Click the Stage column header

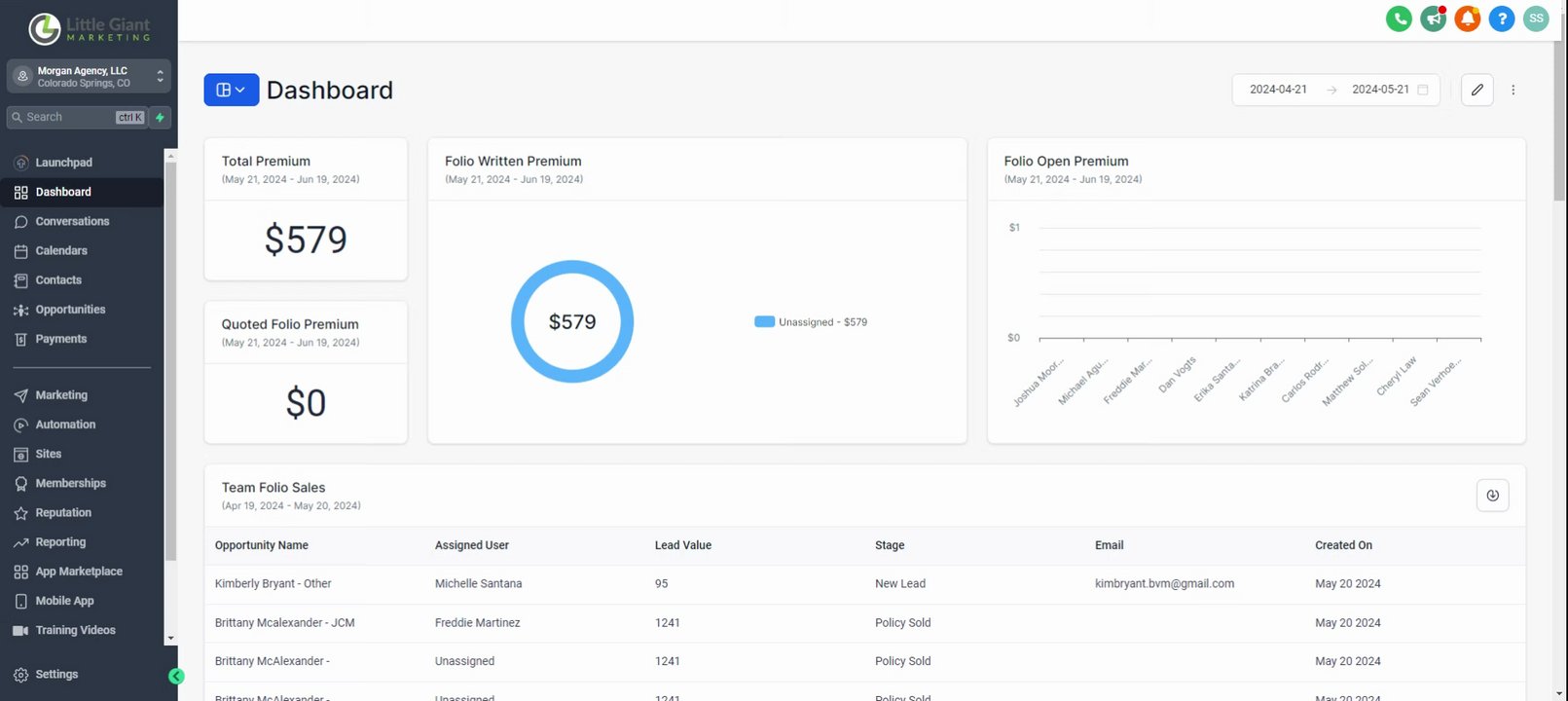tap(890, 545)
